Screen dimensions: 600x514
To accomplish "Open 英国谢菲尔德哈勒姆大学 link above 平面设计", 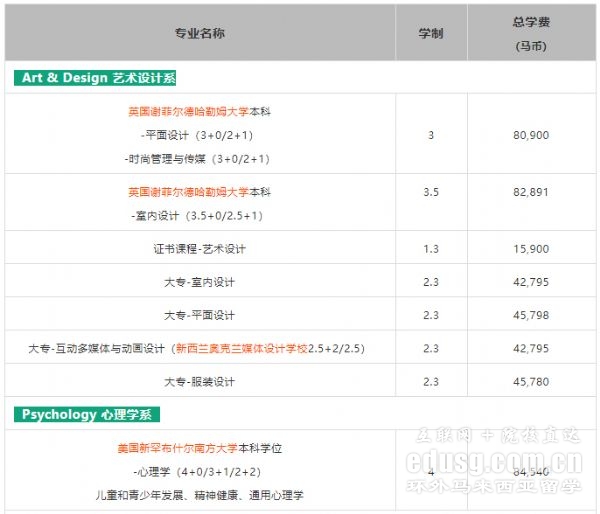I will (x=188, y=111).
